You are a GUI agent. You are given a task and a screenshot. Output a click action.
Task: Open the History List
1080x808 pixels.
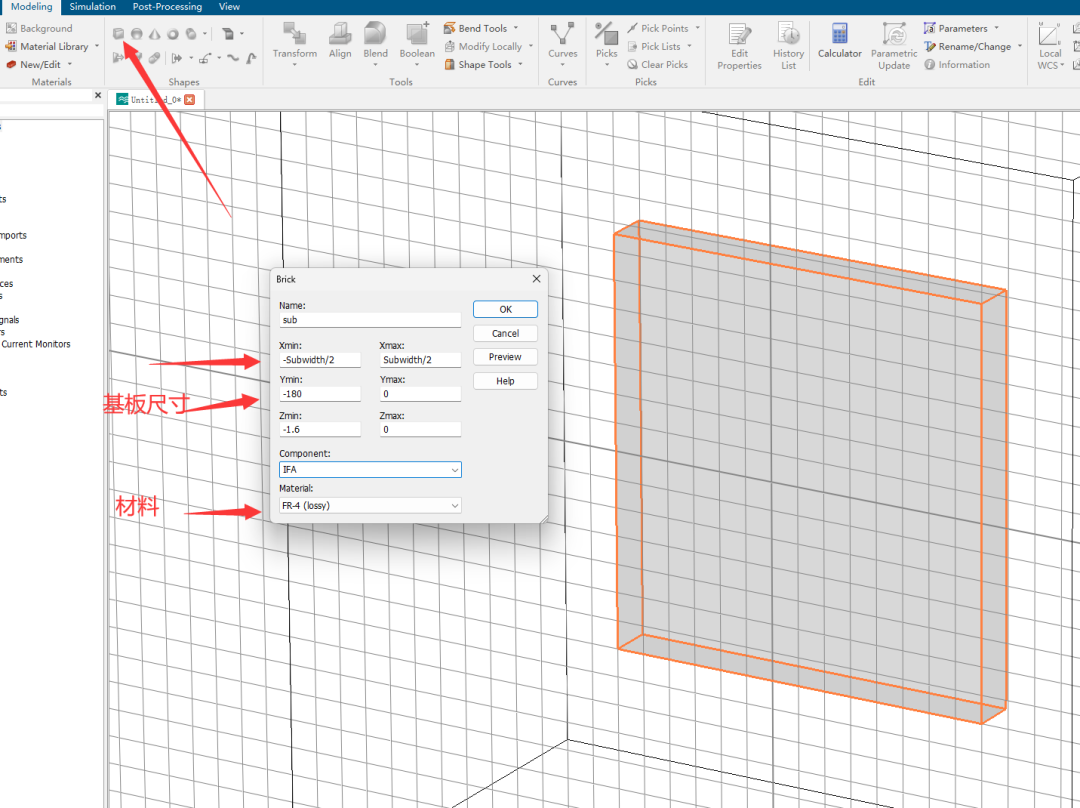[788, 46]
